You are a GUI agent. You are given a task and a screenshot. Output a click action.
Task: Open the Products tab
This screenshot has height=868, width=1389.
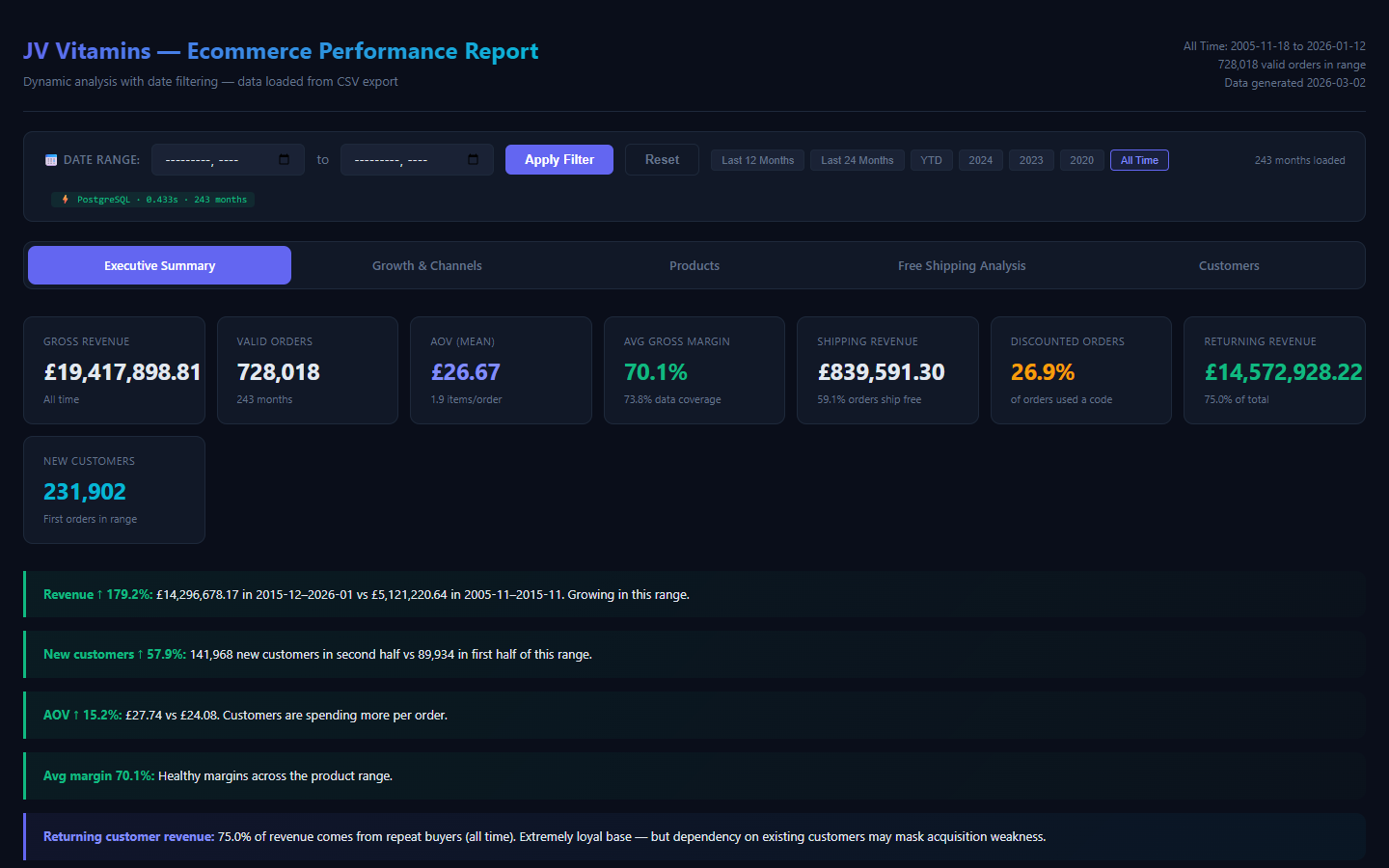(x=694, y=265)
